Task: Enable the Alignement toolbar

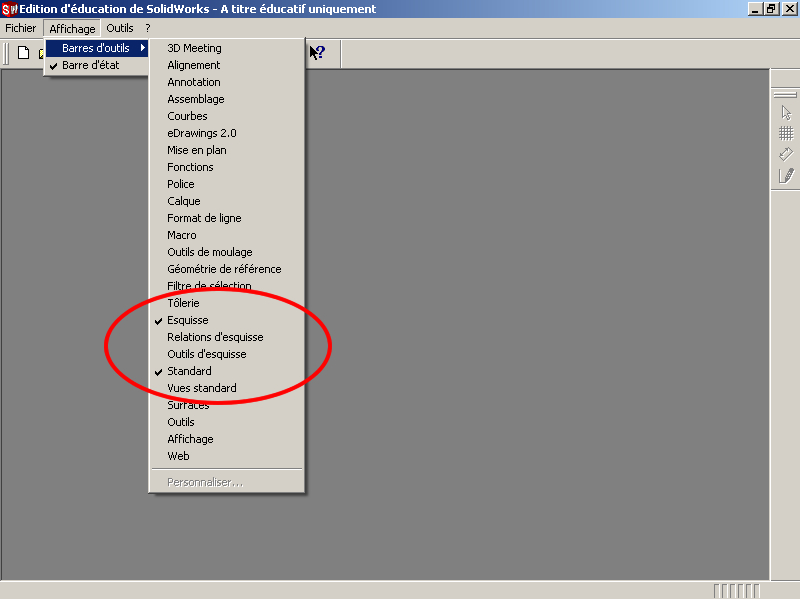Action: [x=227, y=65]
